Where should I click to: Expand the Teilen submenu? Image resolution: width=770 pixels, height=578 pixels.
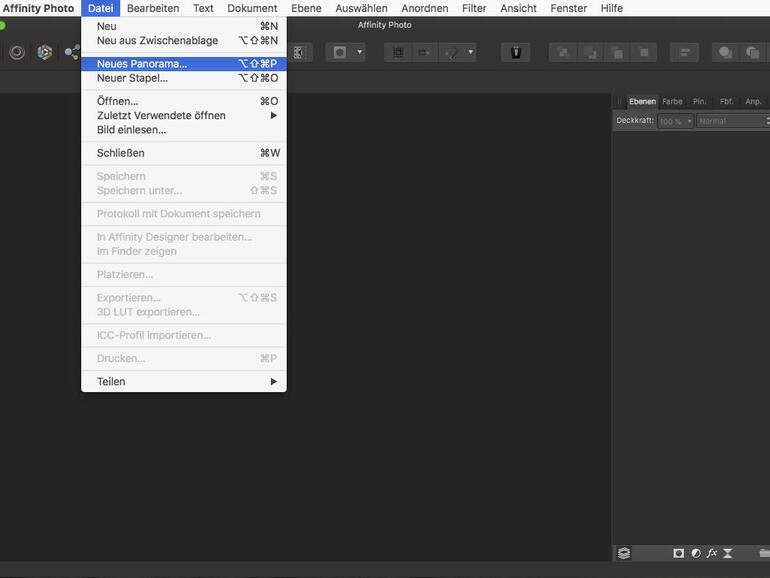tap(184, 382)
